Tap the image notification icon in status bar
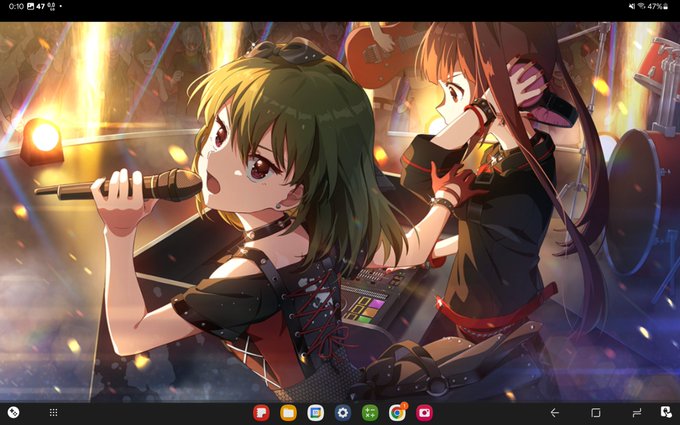The image size is (680, 425). point(30,6)
